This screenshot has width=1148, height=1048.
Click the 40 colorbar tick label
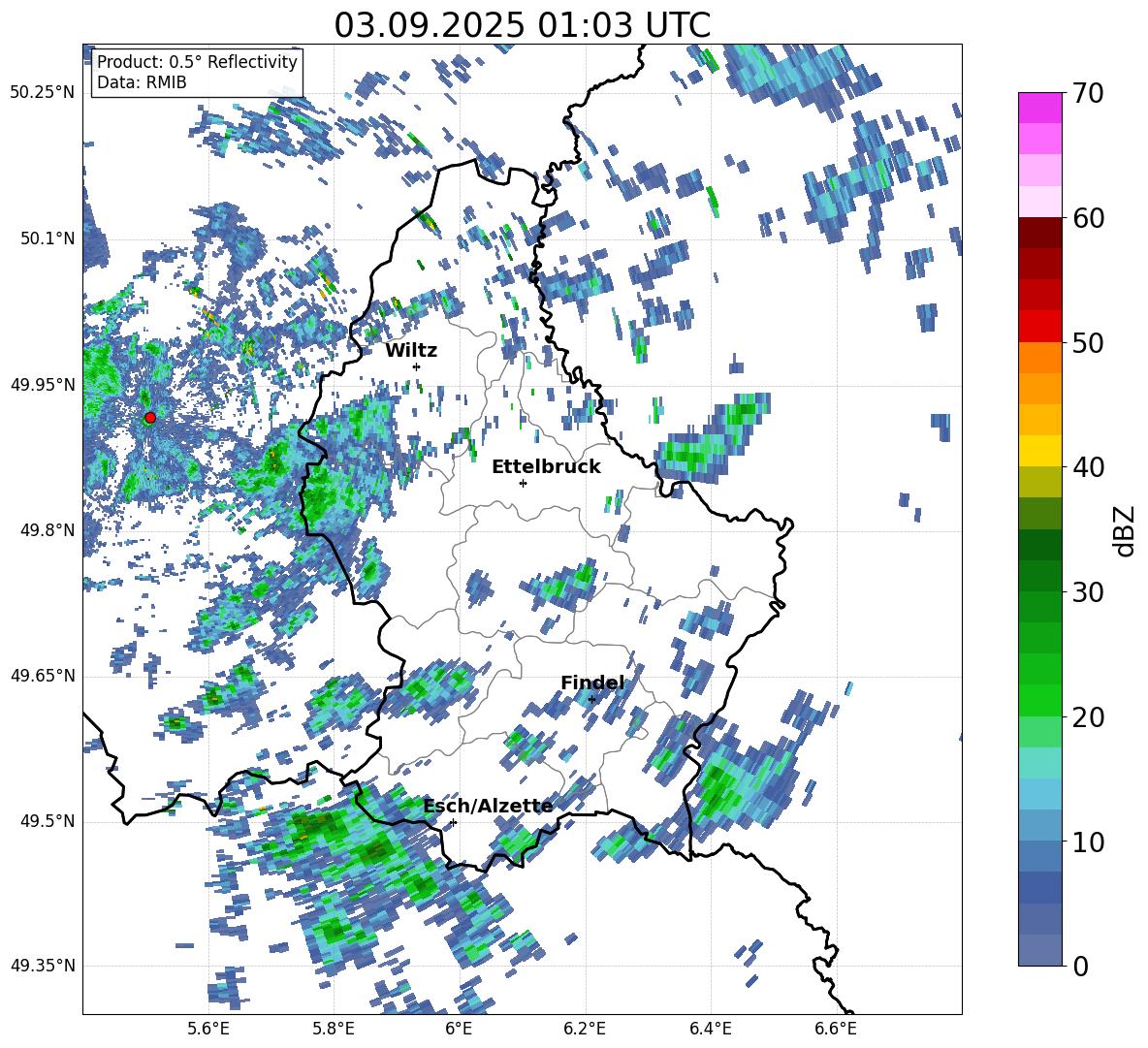point(1088,467)
